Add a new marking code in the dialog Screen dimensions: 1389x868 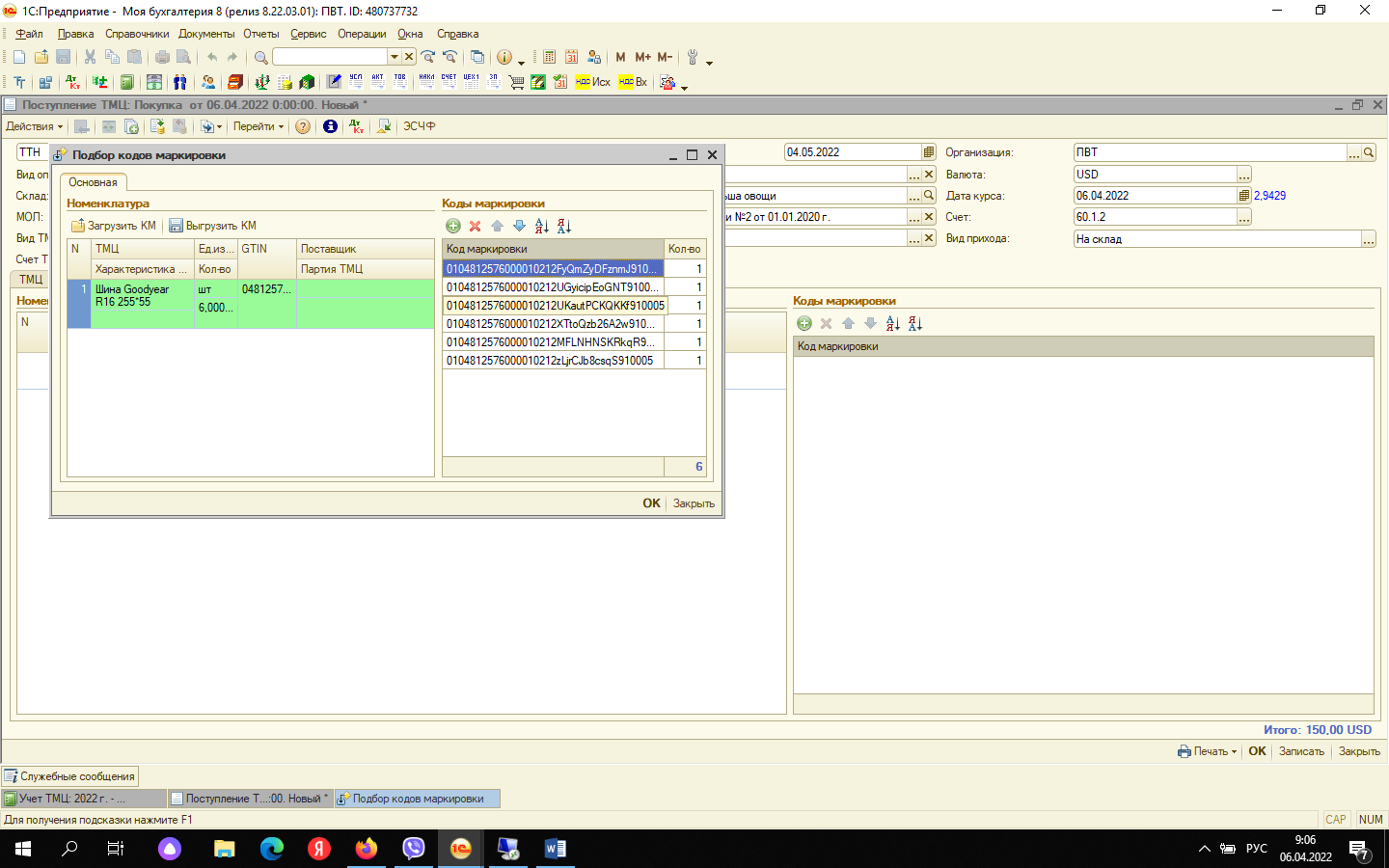(453, 226)
